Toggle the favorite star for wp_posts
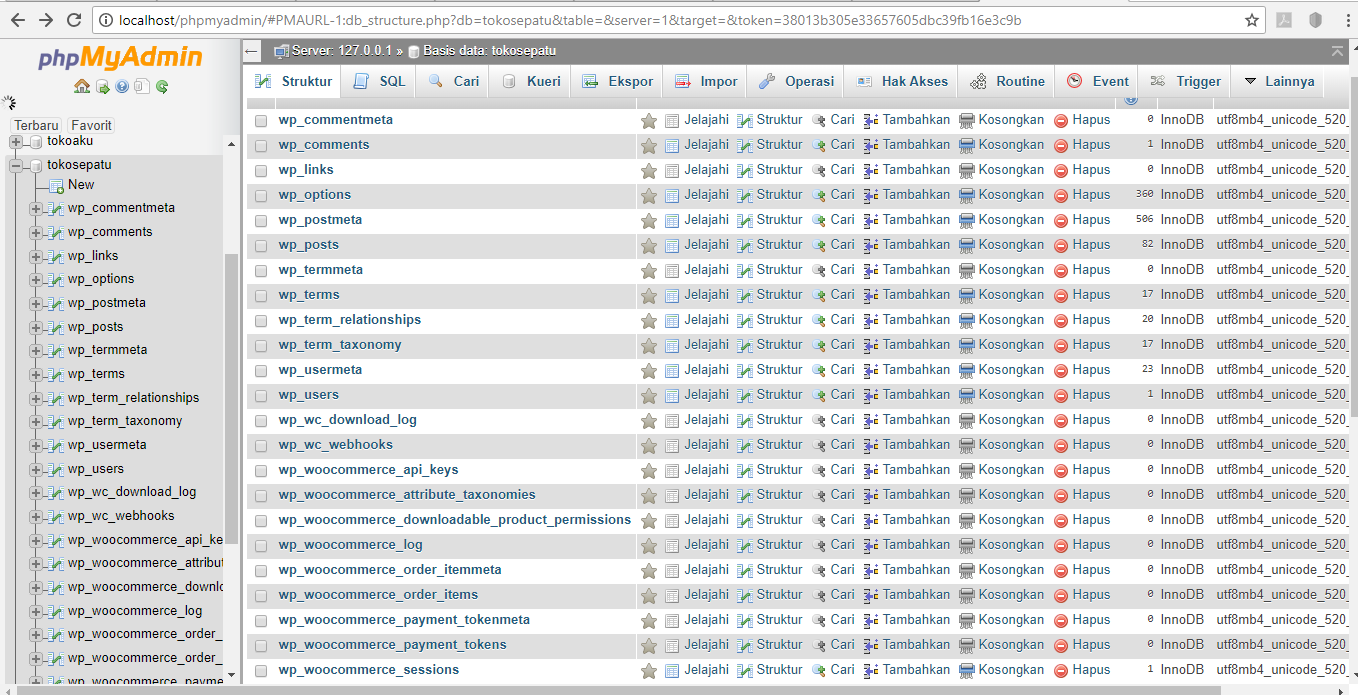This screenshot has height=695, width=1358. (x=649, y=244)
